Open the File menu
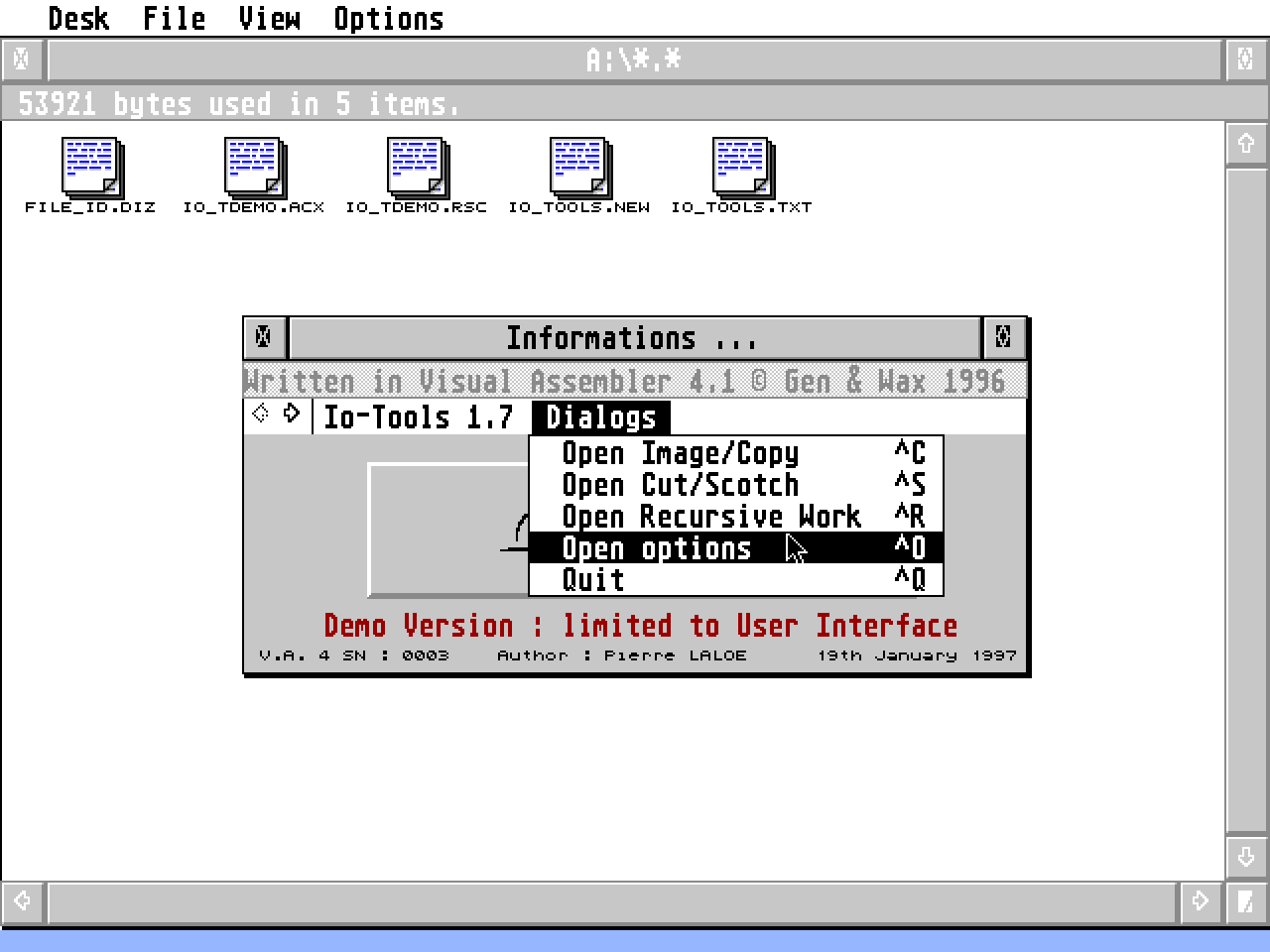Viewport: 1270px width, 952px height. click(x=173, y=18)
